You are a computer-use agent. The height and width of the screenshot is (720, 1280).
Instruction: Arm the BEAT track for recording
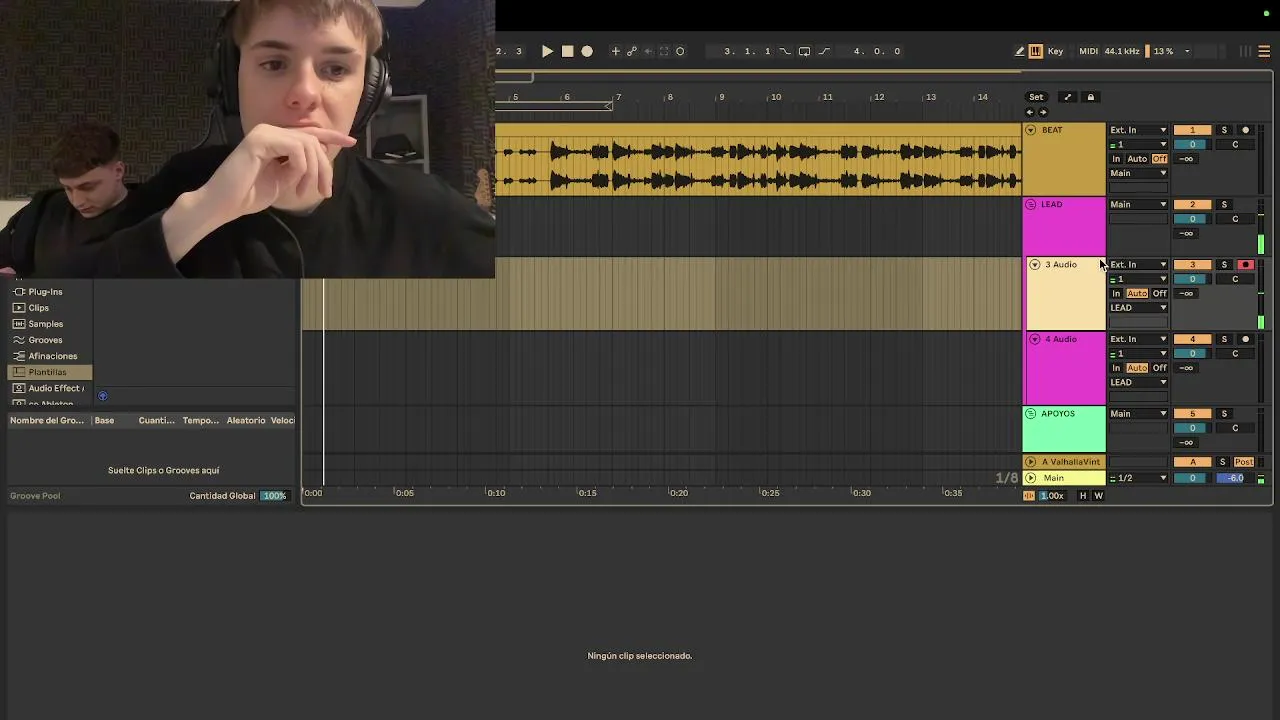pos(1245,130)
